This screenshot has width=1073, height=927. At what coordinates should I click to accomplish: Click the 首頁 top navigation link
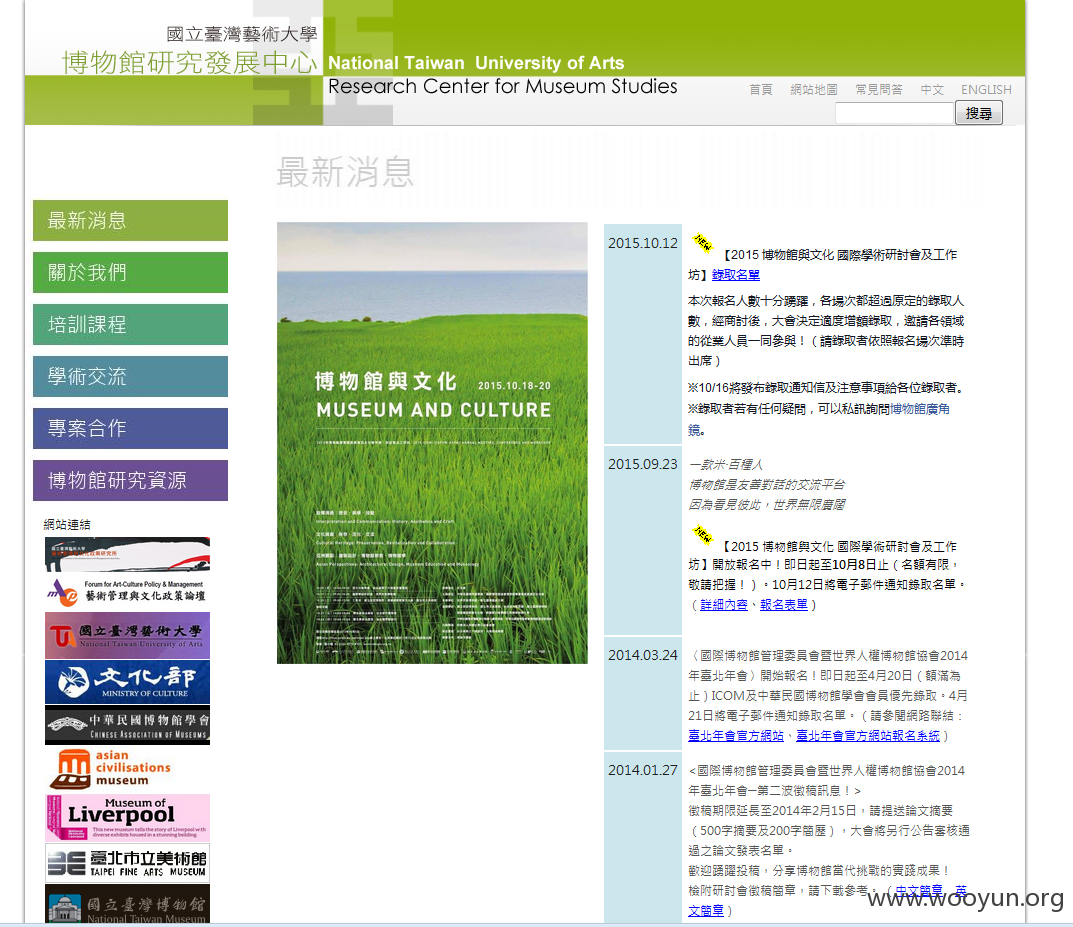coord(760,90)
